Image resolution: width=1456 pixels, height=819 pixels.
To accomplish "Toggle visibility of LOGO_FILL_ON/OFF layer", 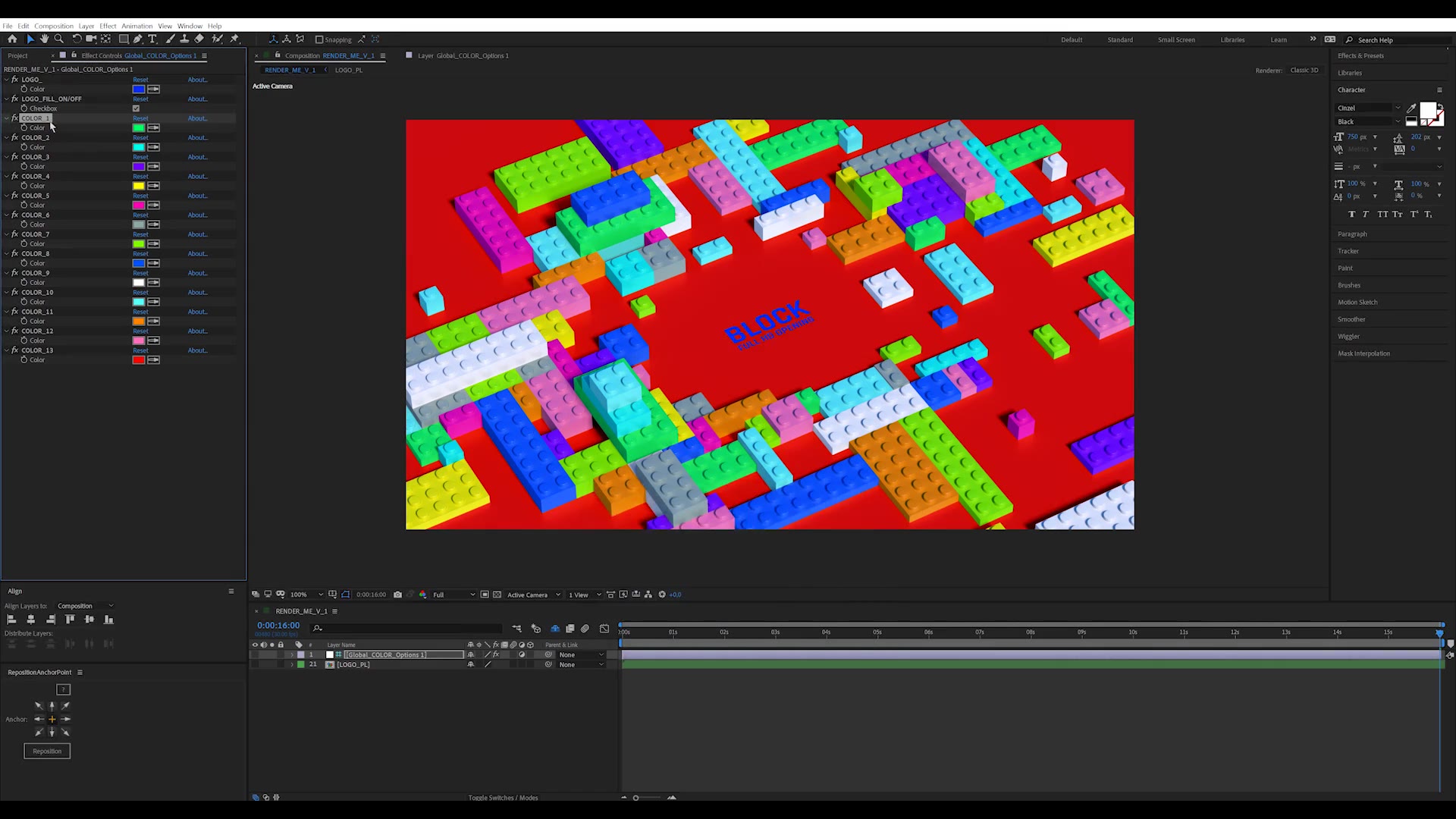I will click(15, 99).
